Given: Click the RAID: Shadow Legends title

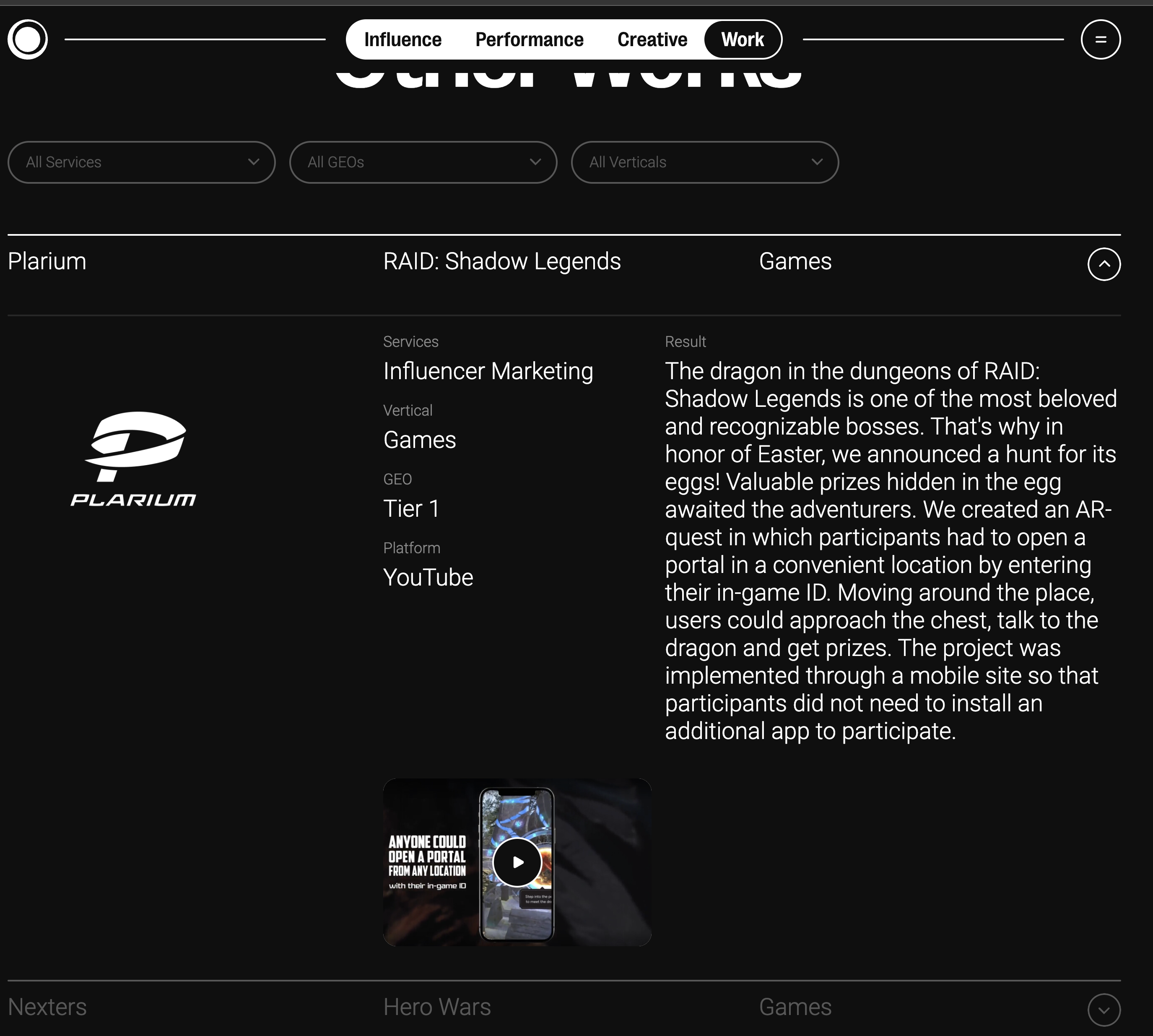Looking at the screenshot, I should pos(502,261).
